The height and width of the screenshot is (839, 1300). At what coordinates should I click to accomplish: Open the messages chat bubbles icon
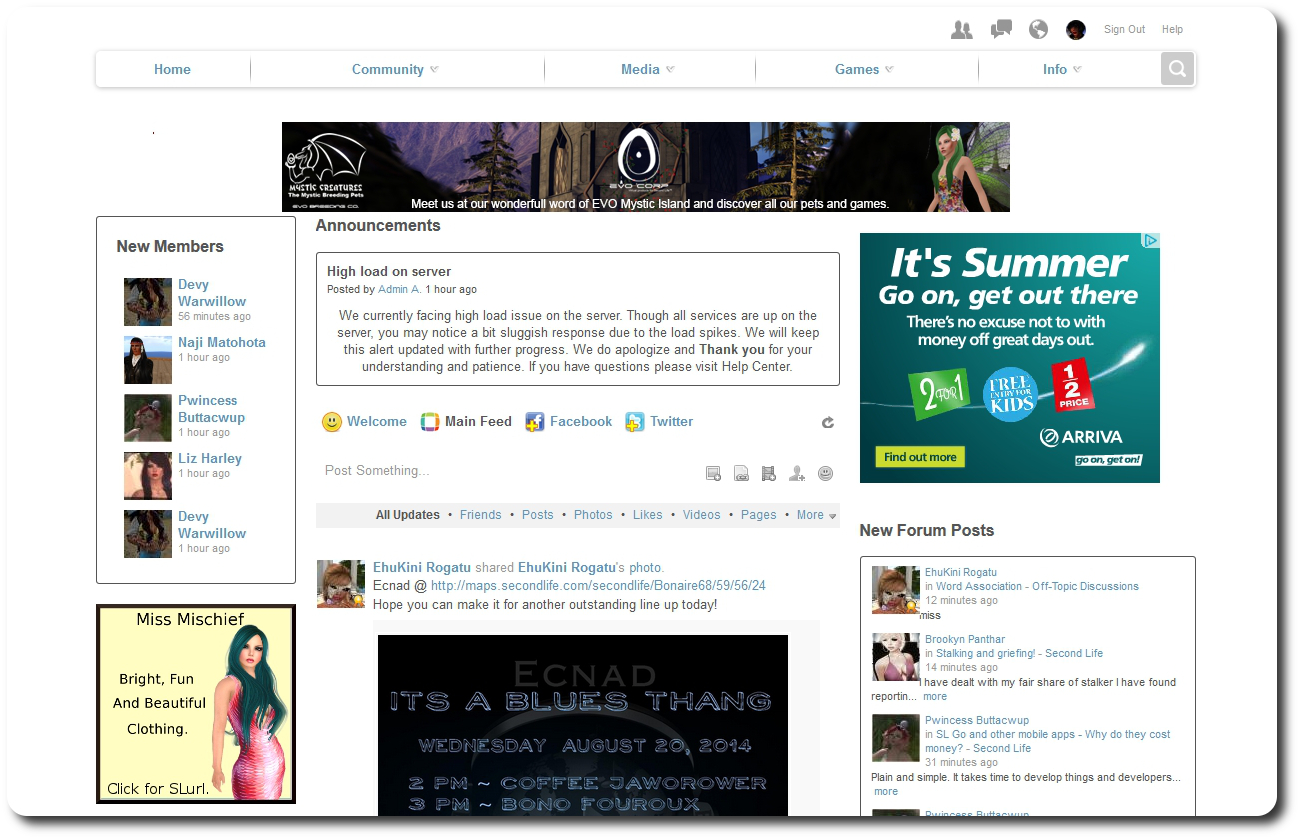[x=1001, y=30]
